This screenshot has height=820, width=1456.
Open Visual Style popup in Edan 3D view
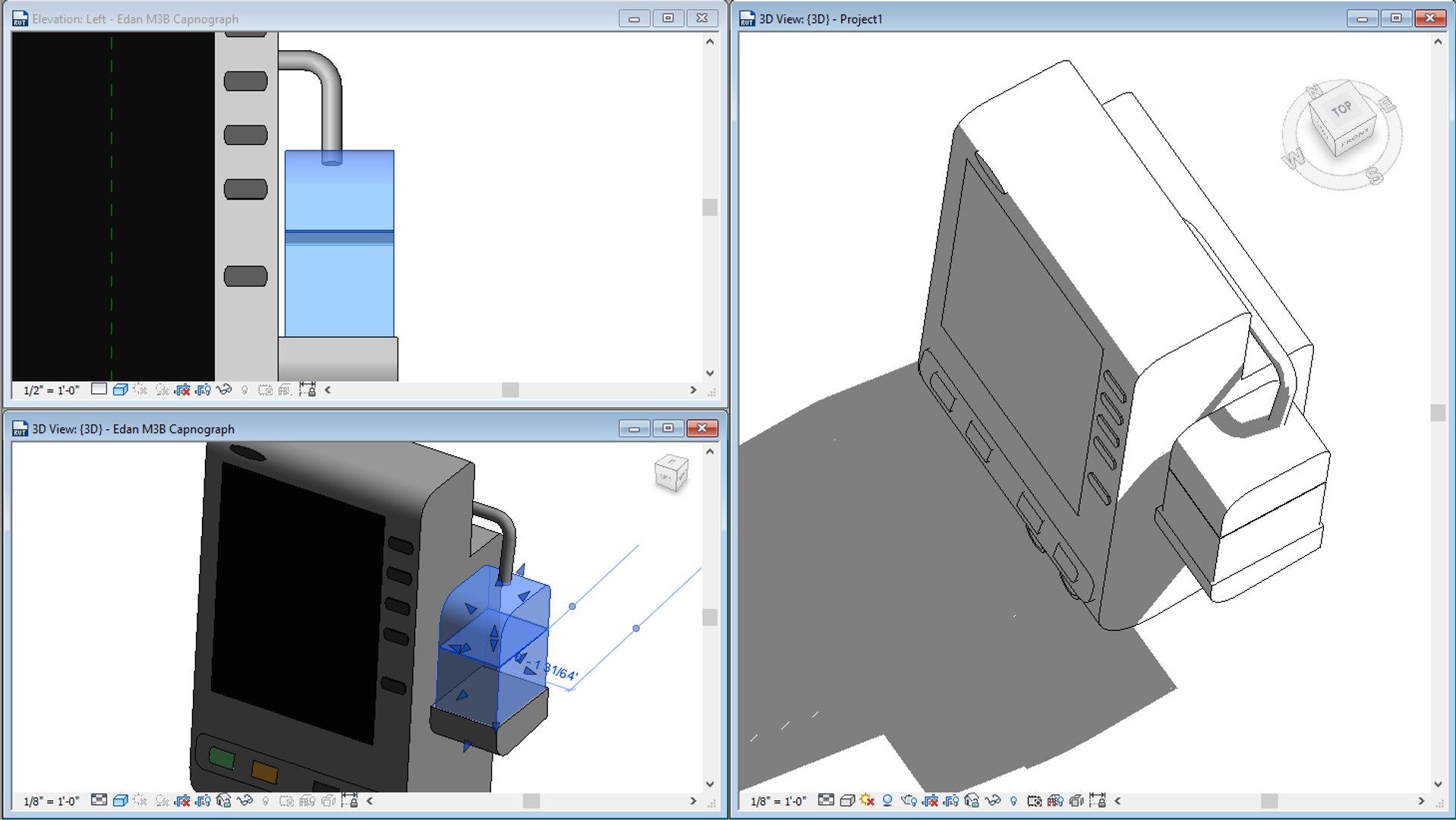point(120,800)
